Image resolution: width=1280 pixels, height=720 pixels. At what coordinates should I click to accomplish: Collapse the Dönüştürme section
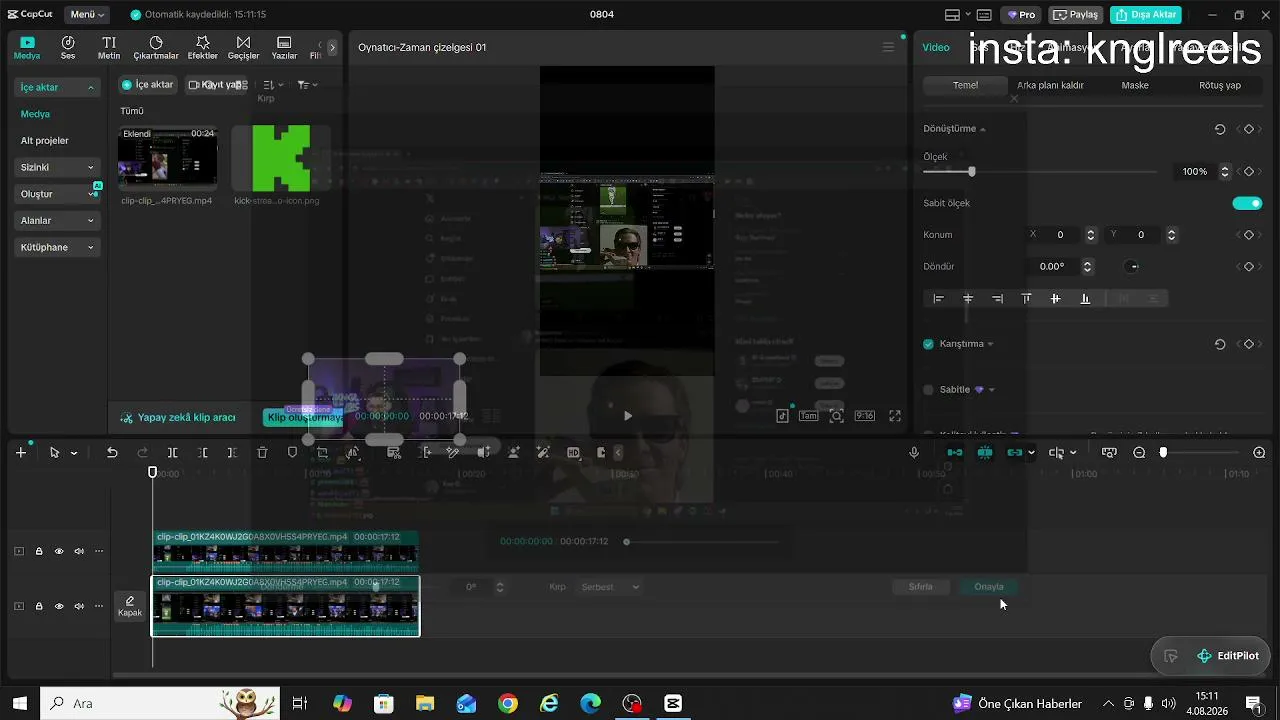coord(982,129)
